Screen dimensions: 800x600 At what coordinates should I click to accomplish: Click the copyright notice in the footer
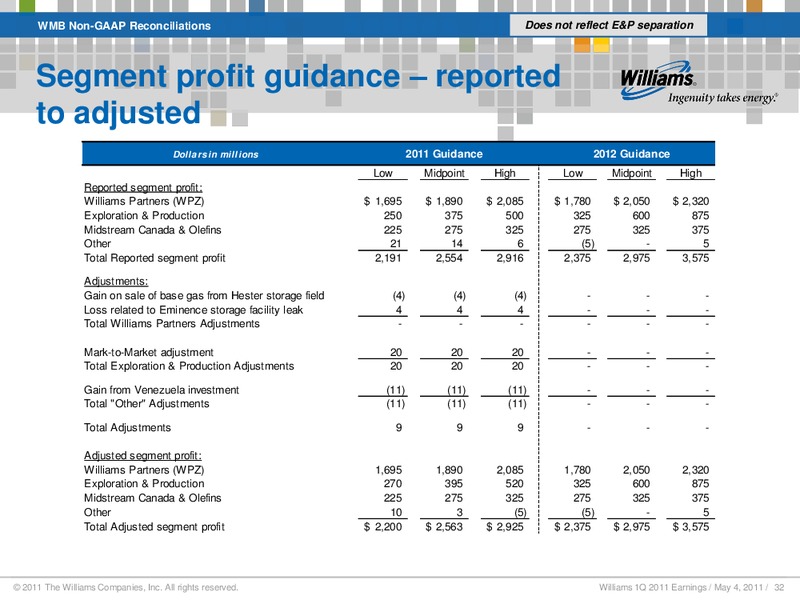click(126, 587)
